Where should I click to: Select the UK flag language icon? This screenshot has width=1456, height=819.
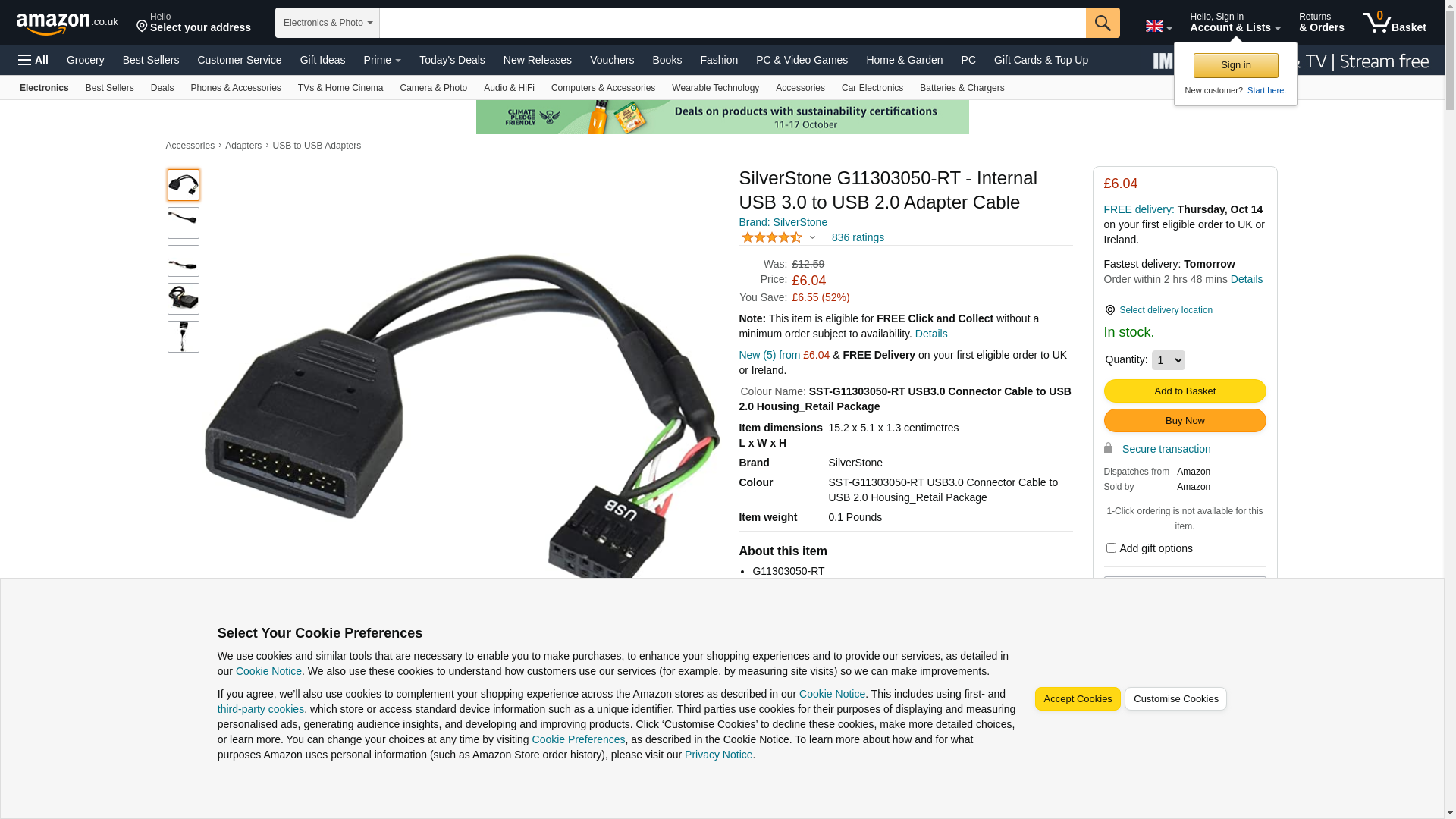tap(1153, 26)
